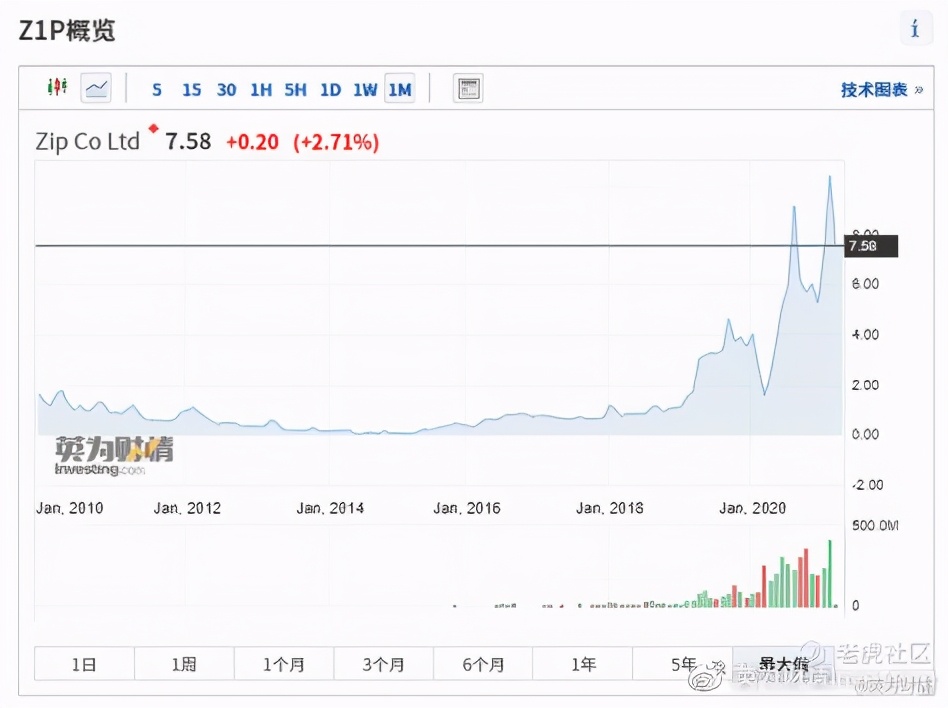Image resolution: width=948 pixels, height=708 pixels.
Task: Set the interval to 1D
Action: pyautogui.click(x=331, y=90)
